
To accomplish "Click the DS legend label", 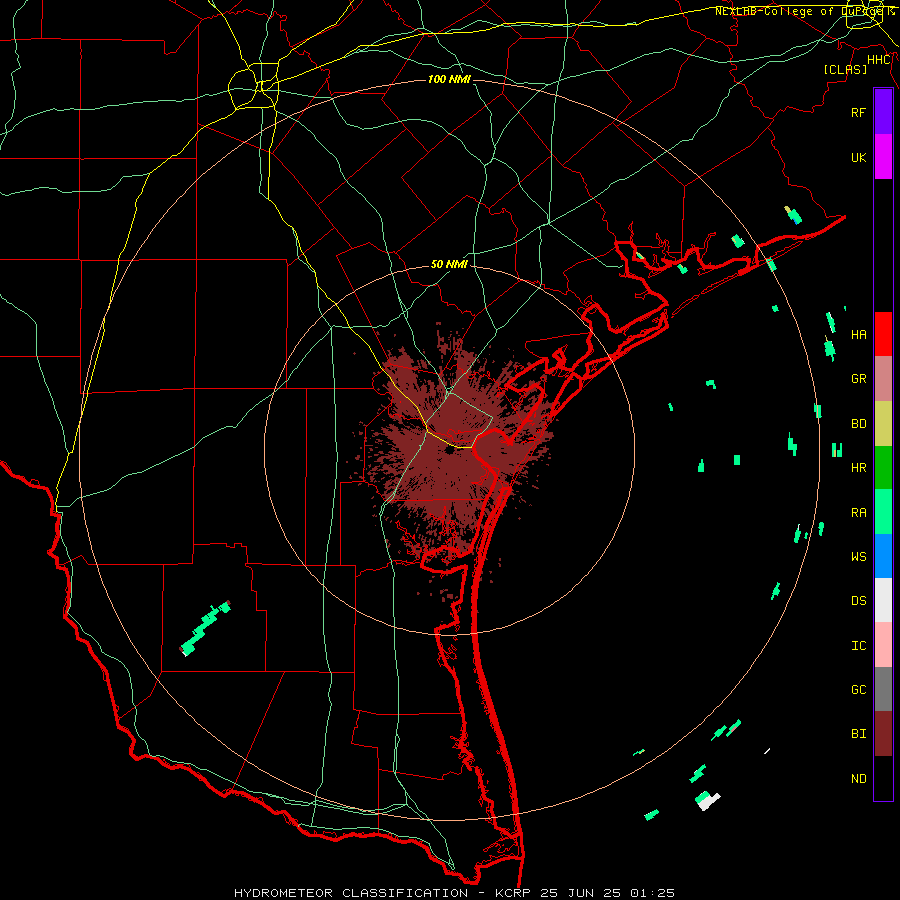I will (x=858, y=601).
